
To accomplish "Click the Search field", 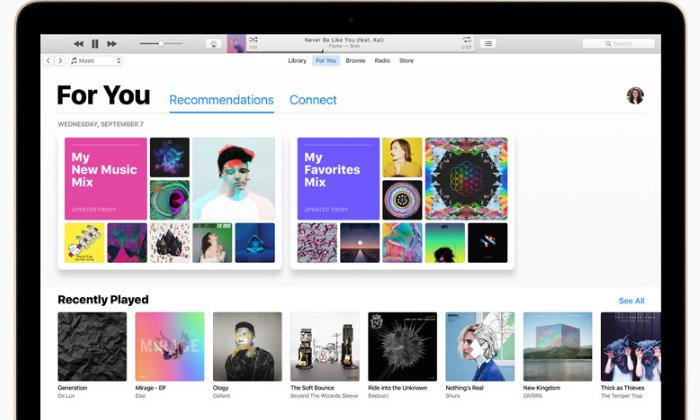I will click(x=618, y=44).
